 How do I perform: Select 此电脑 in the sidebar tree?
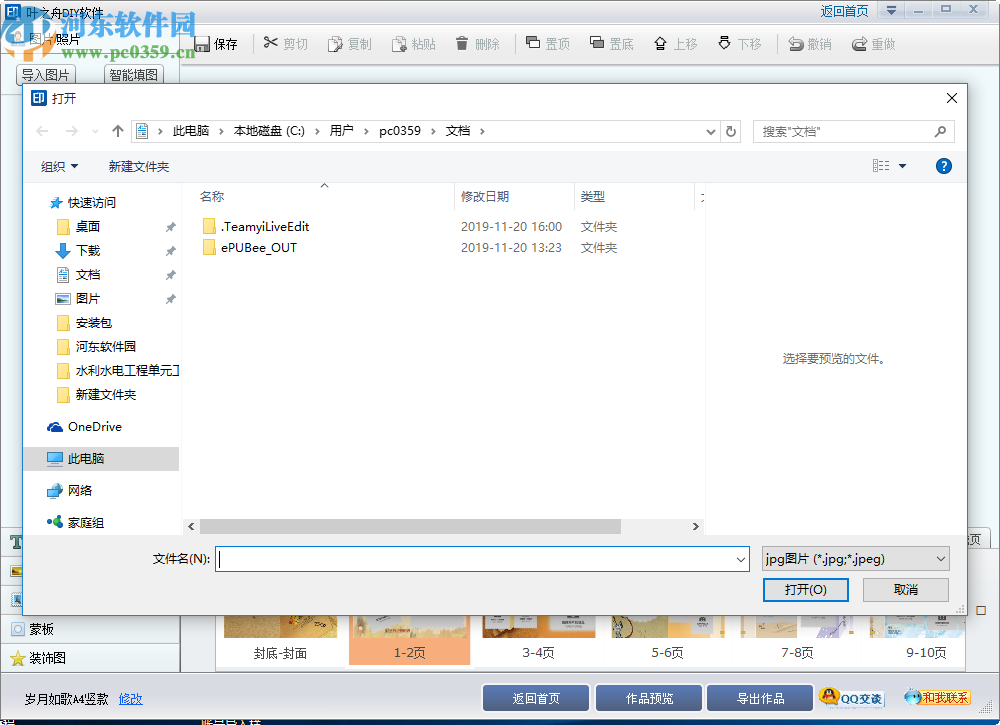tap(83, 458)
